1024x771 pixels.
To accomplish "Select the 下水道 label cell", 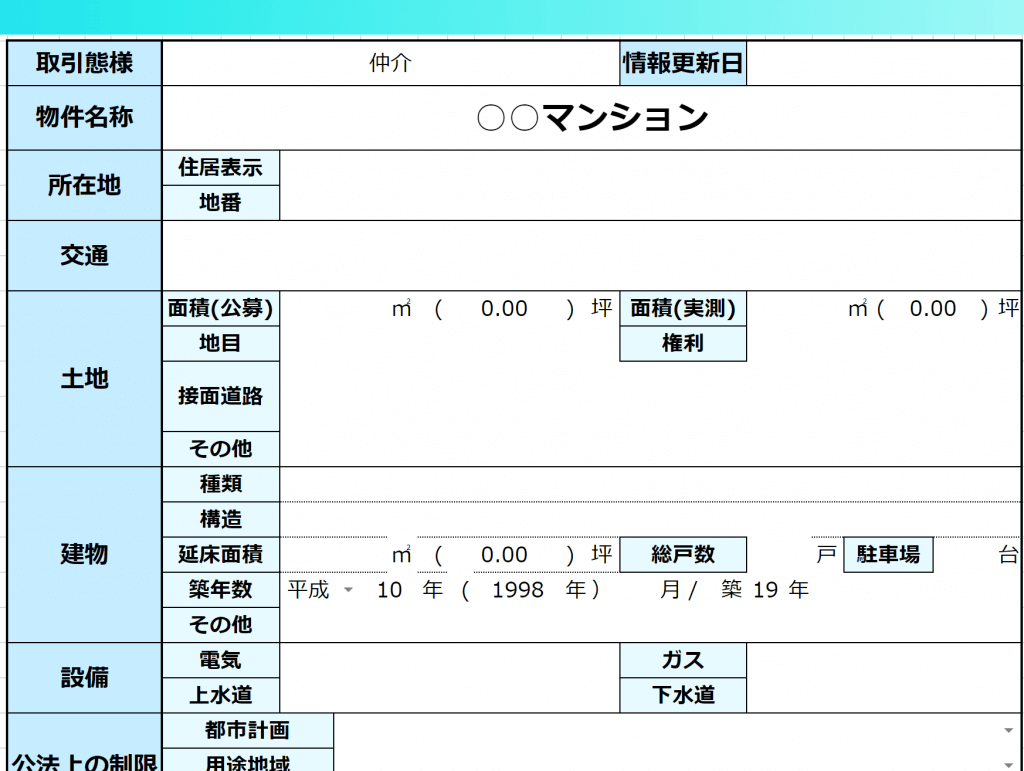I will pyautogui.click(x=682, y=695).
